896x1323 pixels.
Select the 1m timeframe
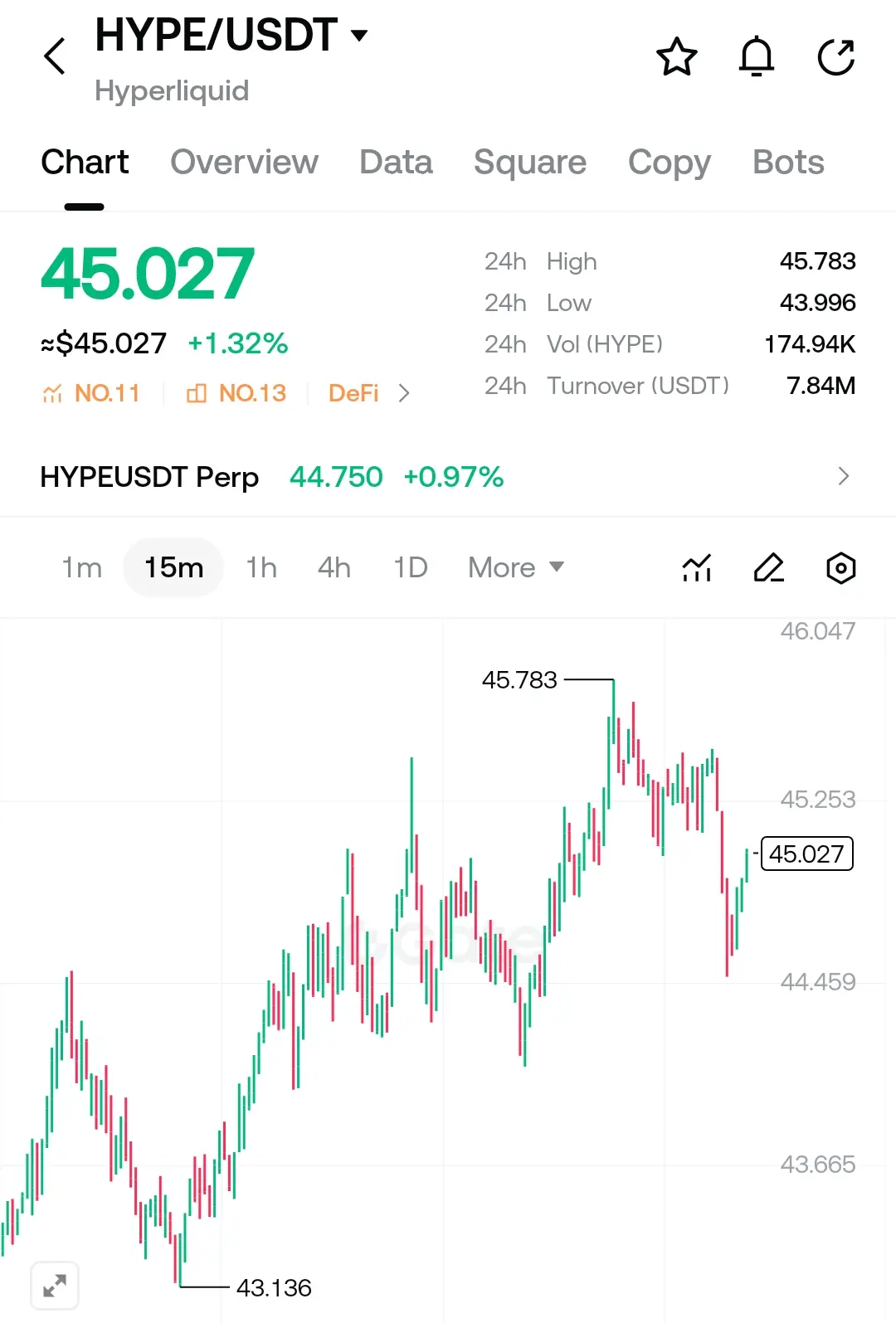click(x=82, y=568)
